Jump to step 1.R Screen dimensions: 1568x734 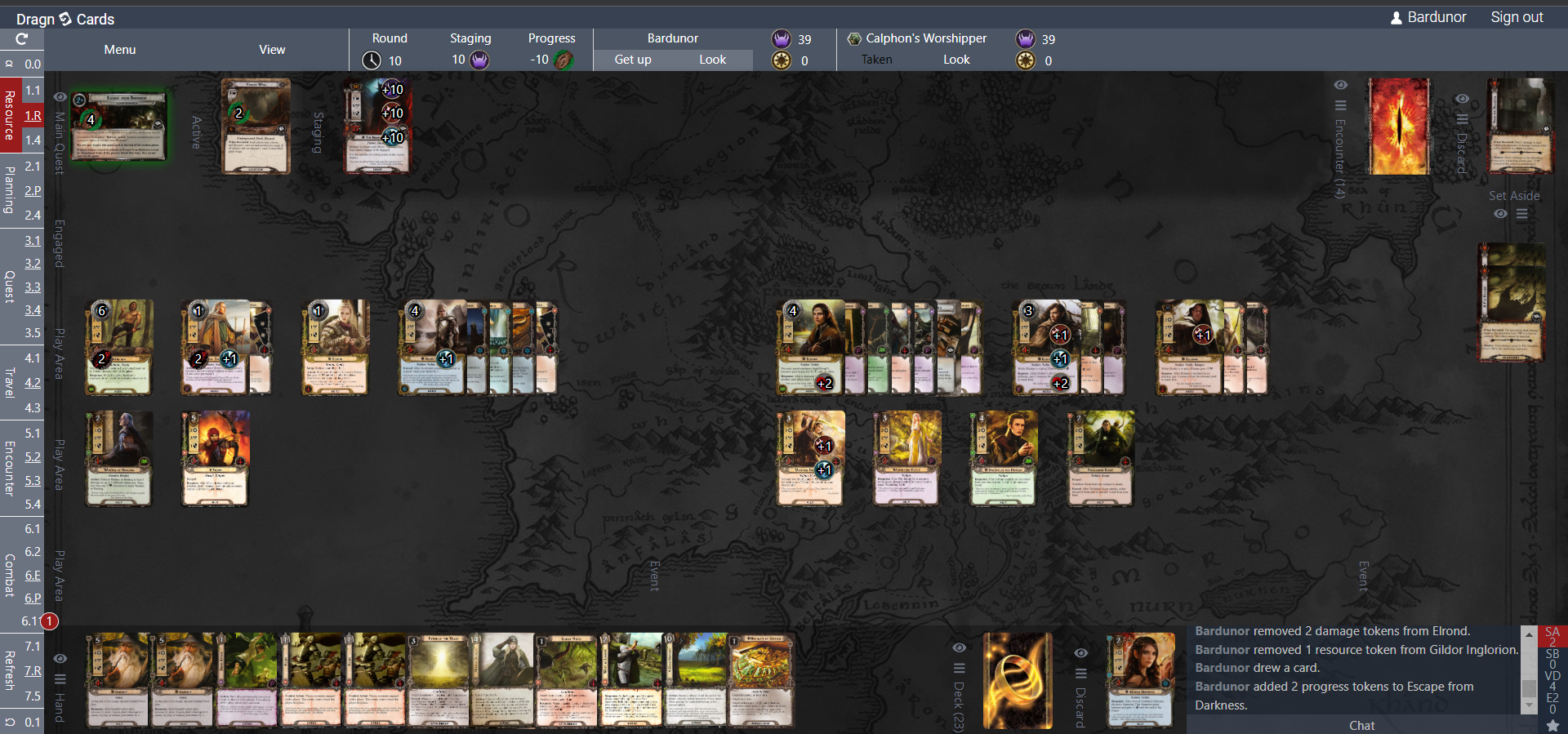(33, 116)
